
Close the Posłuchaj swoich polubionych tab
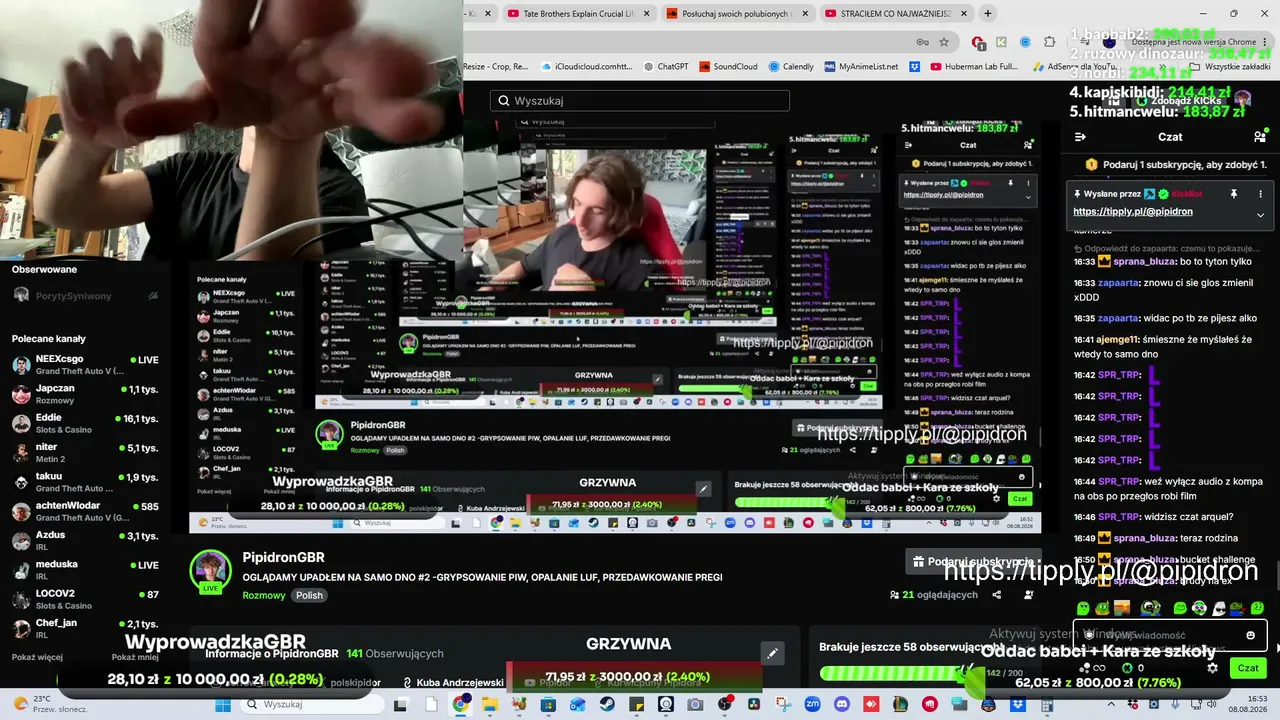pyautogui.click(x=805, y=14)
